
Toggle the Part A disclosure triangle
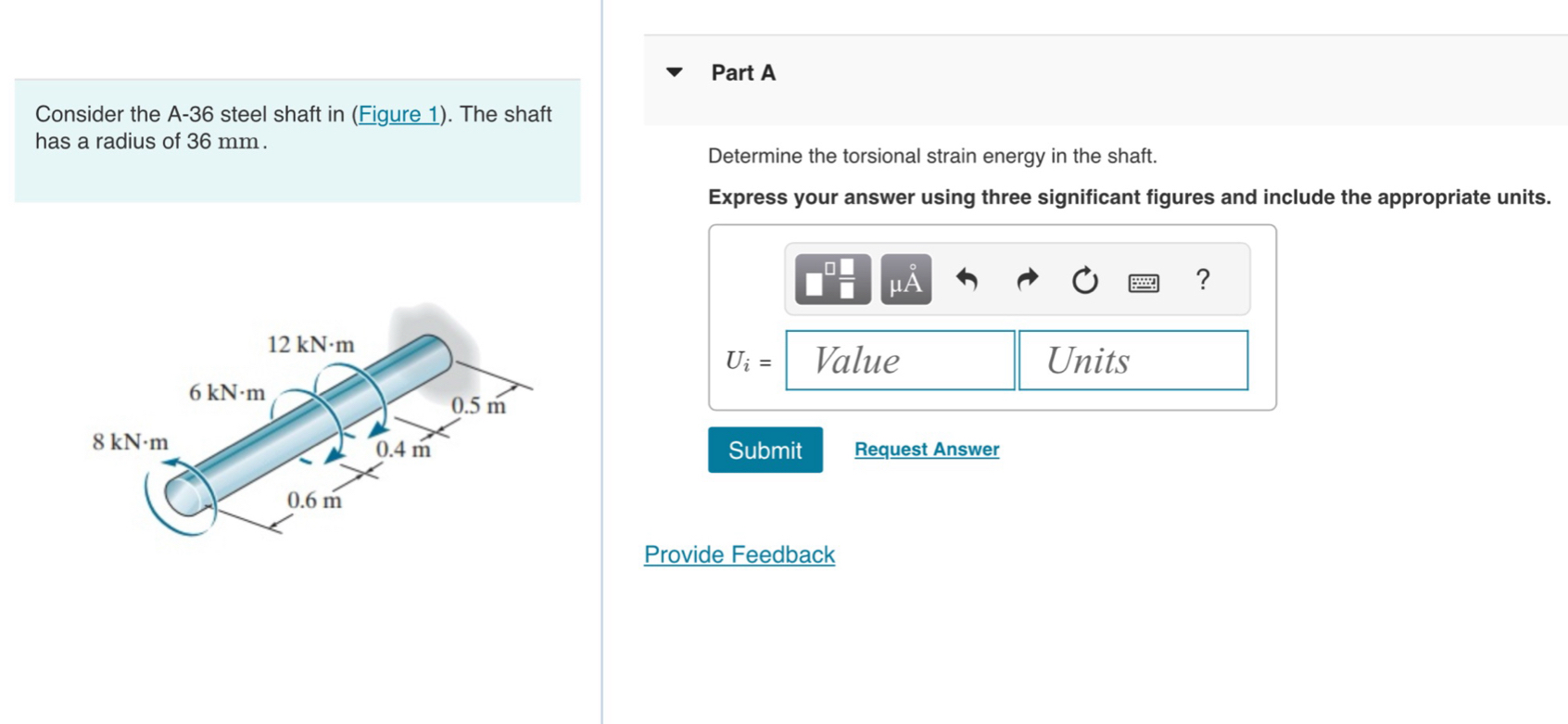click(x=674, y=72)
